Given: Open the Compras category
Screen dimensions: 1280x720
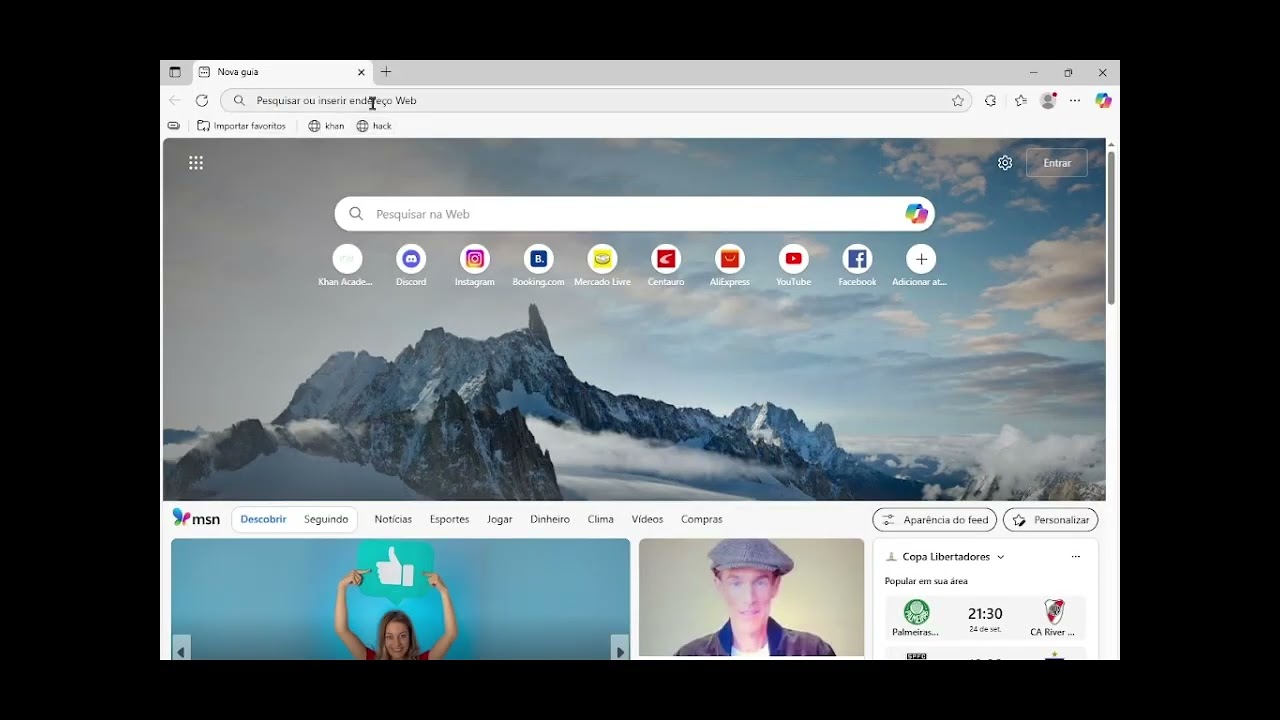Looking at the screenshot, I should [x=702, y=519].
